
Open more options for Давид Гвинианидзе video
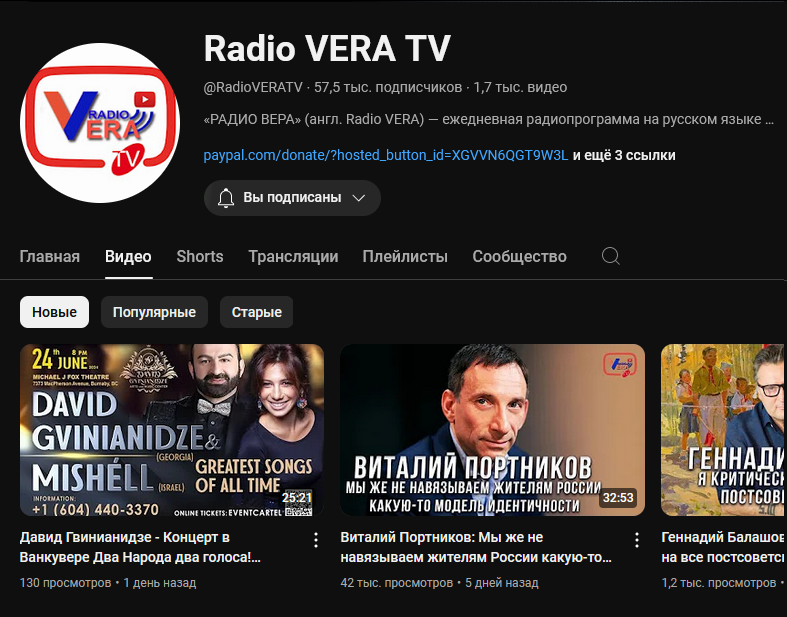(x=316, y=540)
